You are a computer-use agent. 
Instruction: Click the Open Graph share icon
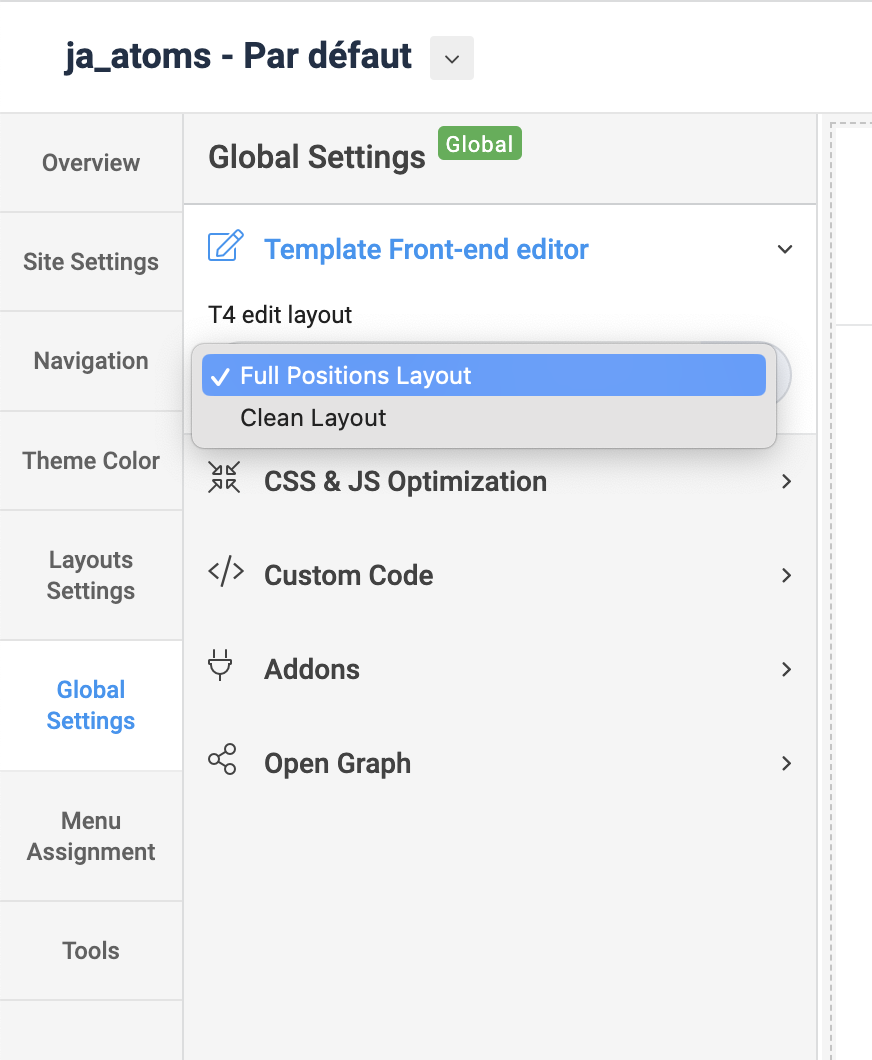pos(222,760)
